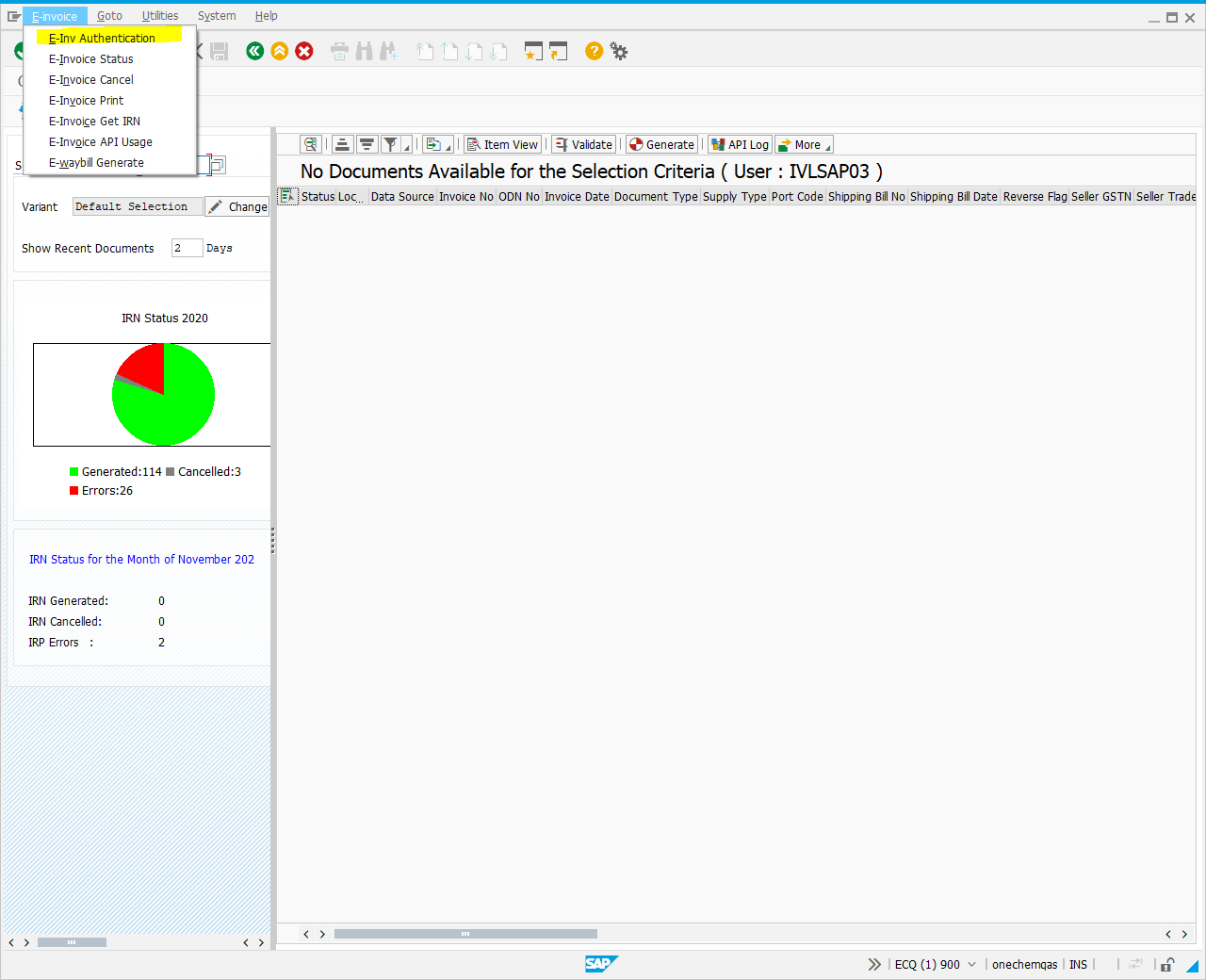This screenshot has height=980, width=1206.
Task: Click the Invoice Date column header
Action: [x=577, y=196]
